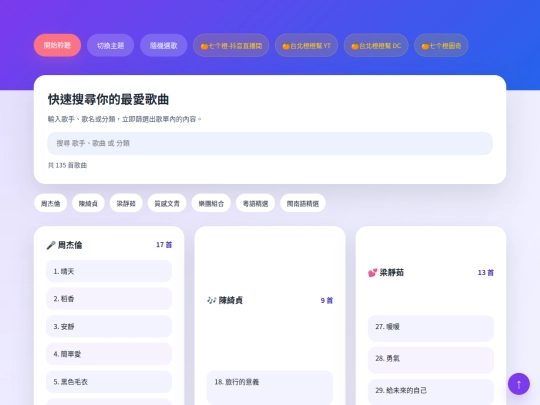Select song 5. 黑色毛衣

pos(109,382)
